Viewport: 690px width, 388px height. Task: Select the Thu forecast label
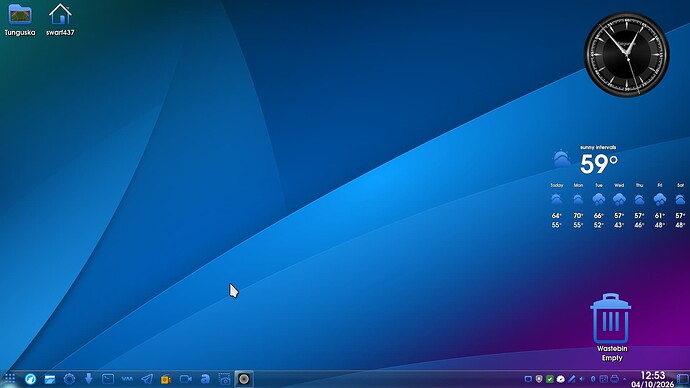tap(639, 185)
